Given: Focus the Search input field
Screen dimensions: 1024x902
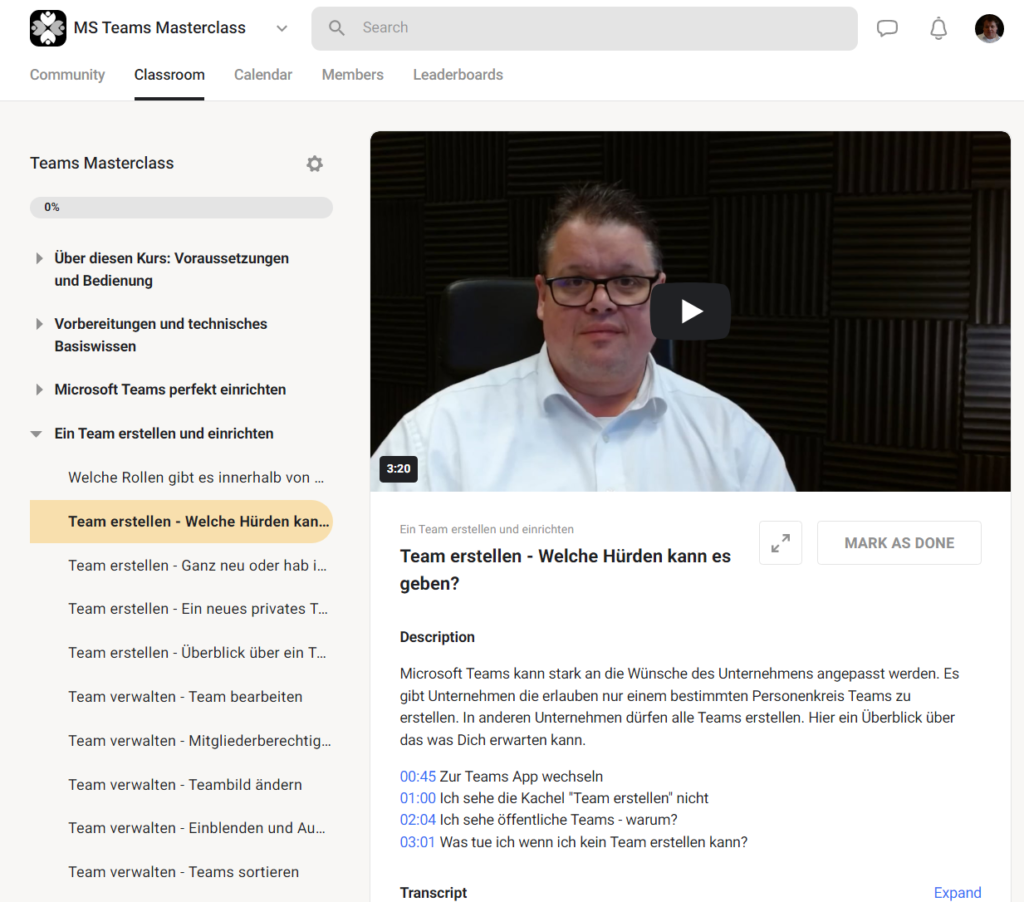Looking at the screenshot, I should pyautogui.click(x=584, y=28).
